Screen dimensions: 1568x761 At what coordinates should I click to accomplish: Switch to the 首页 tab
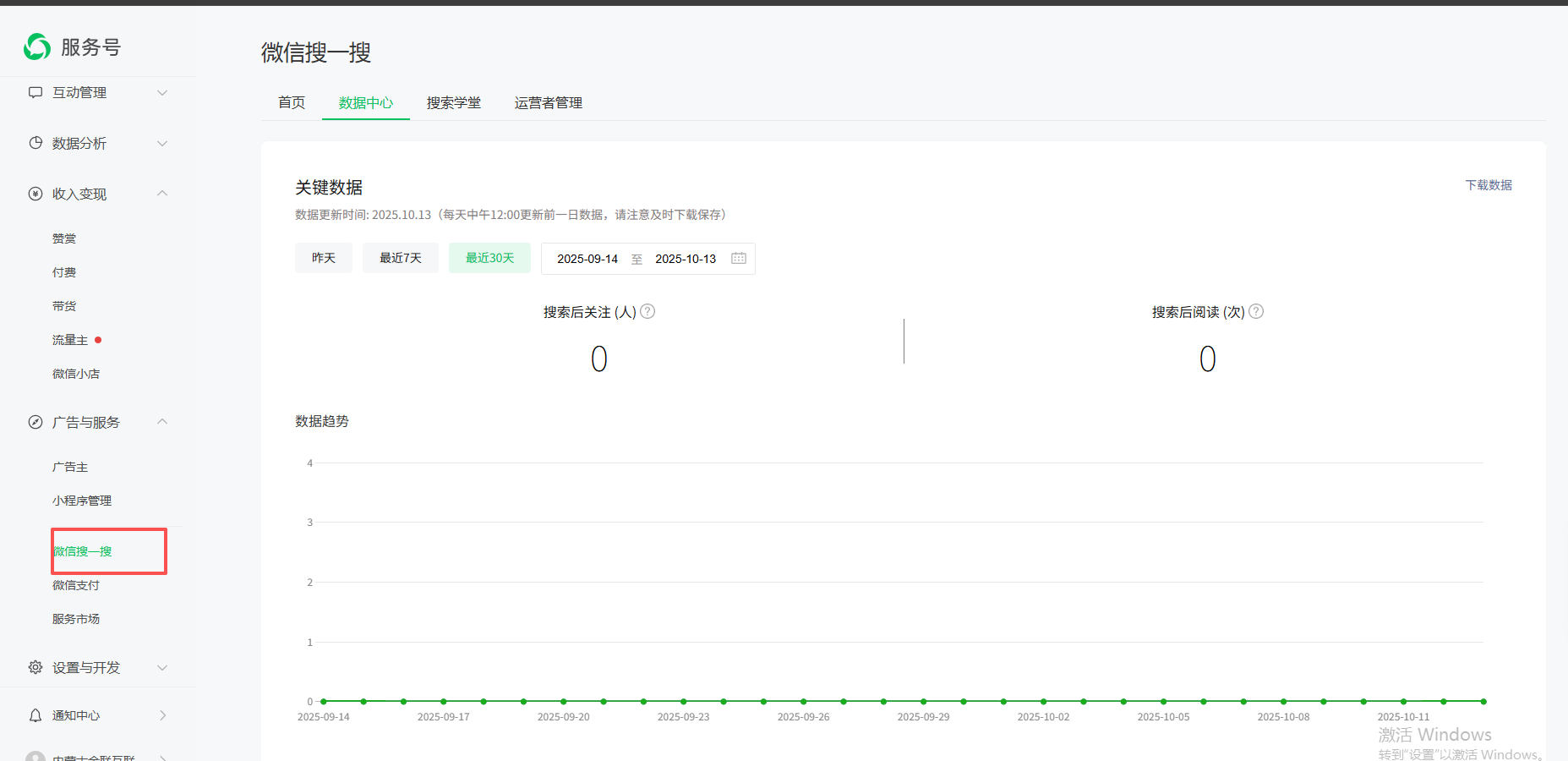[x=292, y=102]
